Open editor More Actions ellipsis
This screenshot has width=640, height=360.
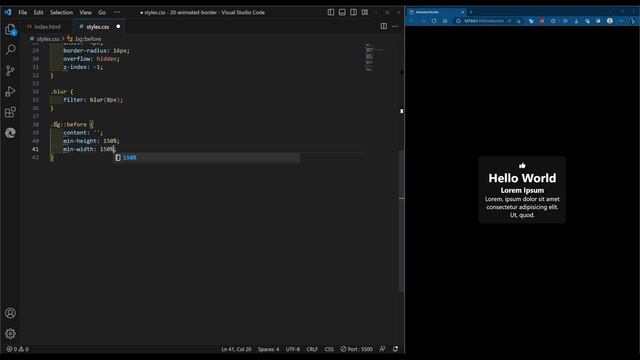coord(395,27)
